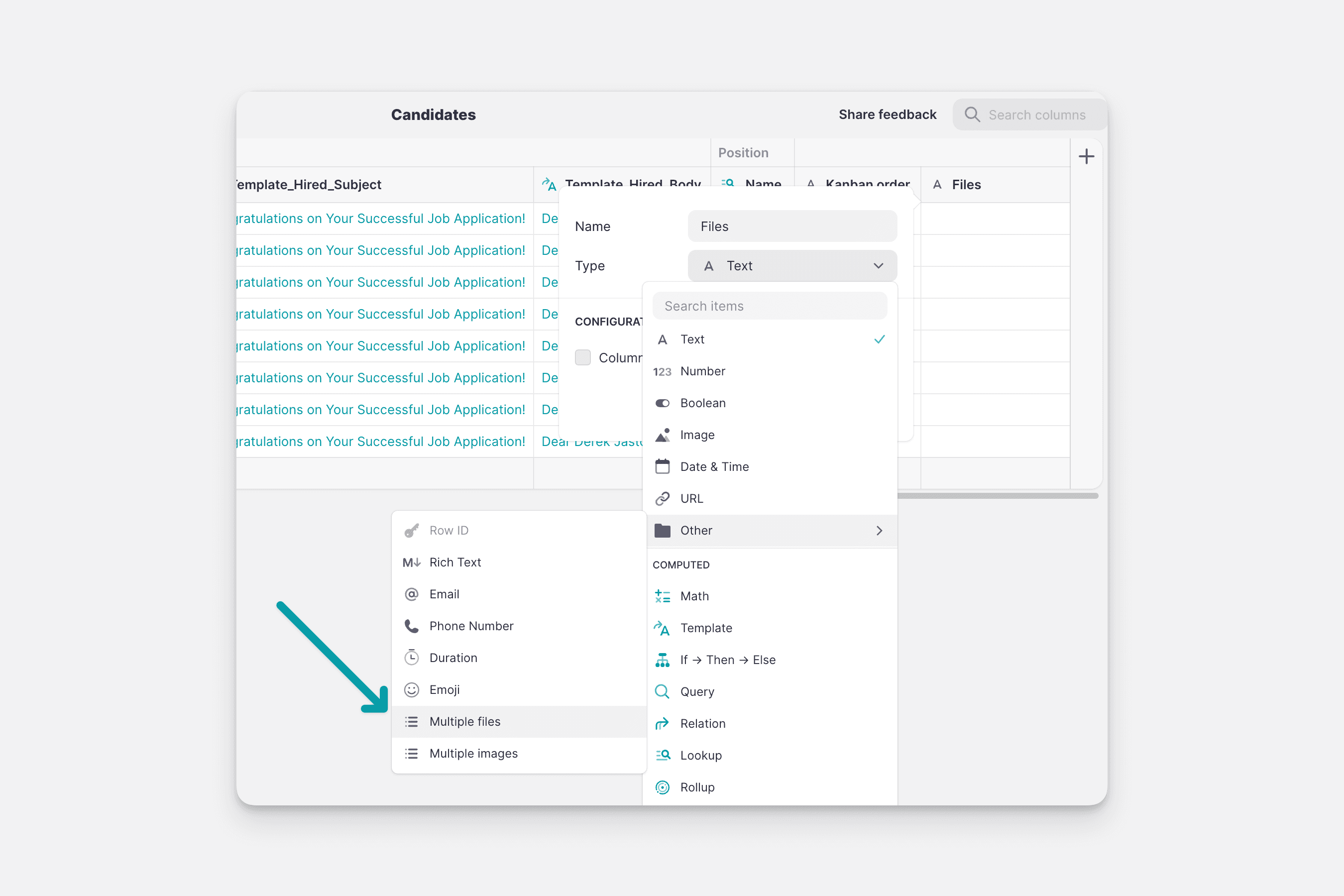Select Rich Text from the Other submenu
This screenshot has width=1344, height=896.
pos(519,563)
